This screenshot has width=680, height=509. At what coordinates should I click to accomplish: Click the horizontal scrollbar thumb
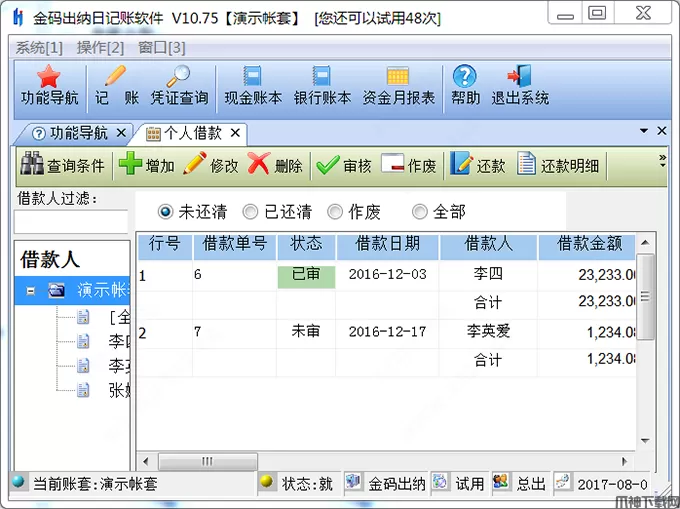click(x=208, y=461)
